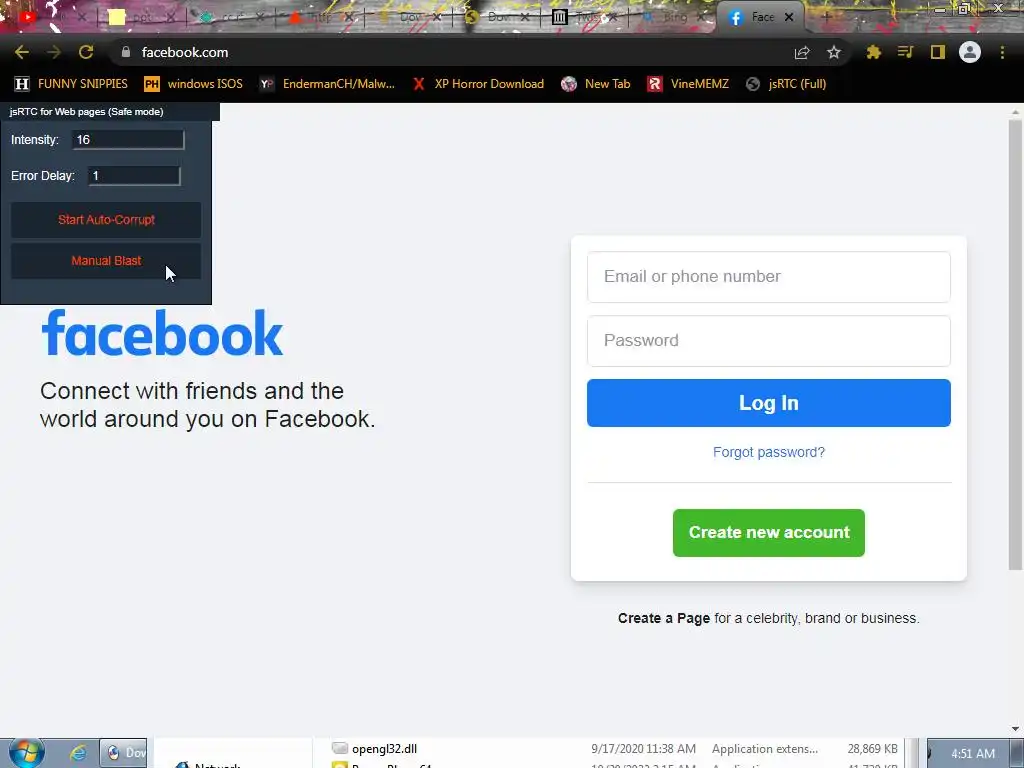Toggle the browser side panel icon

click(938, 52)
